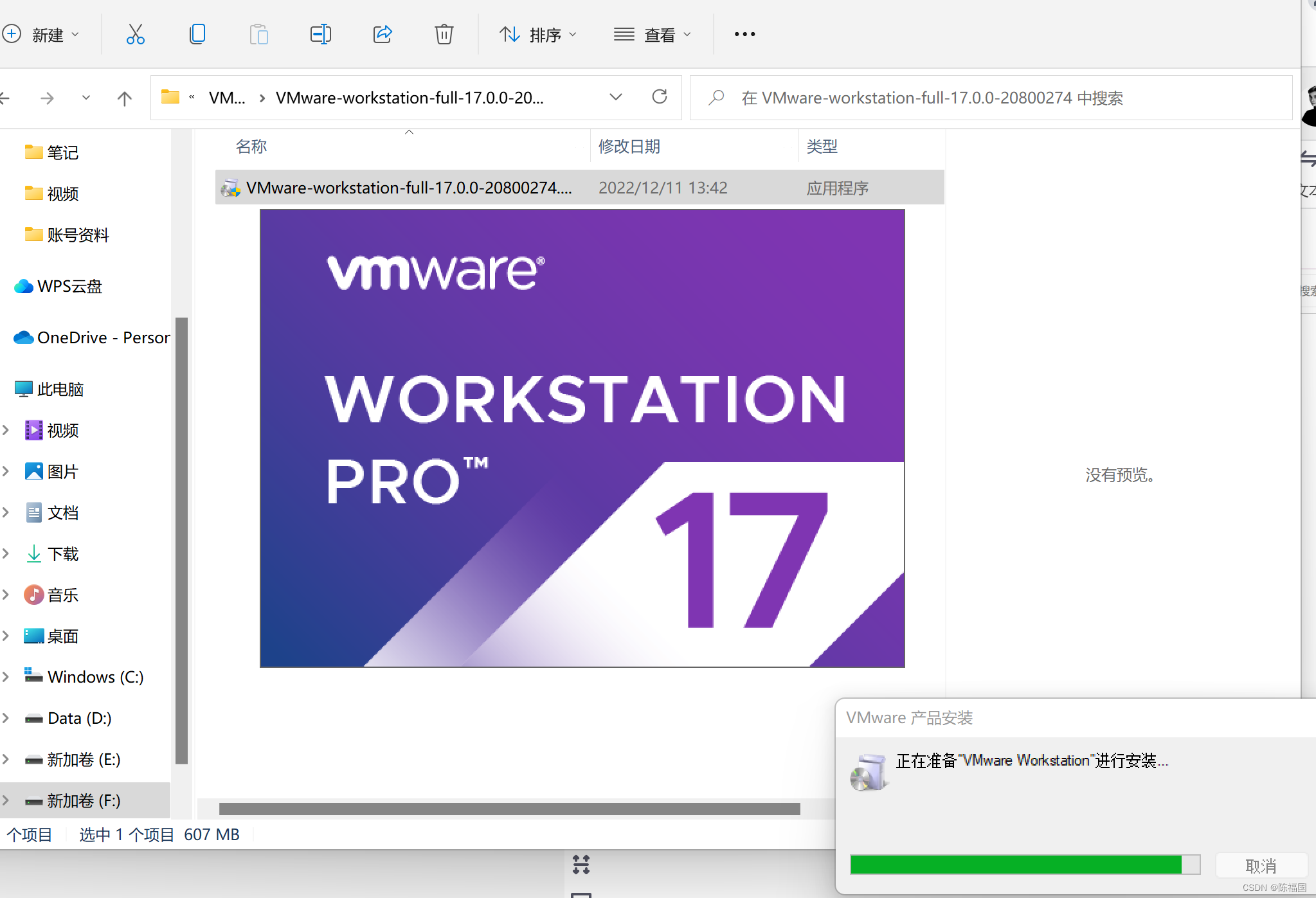Open the 笔记 folder in sidebar
This screenshot has height=898, width=1316.
coord(62,152)
